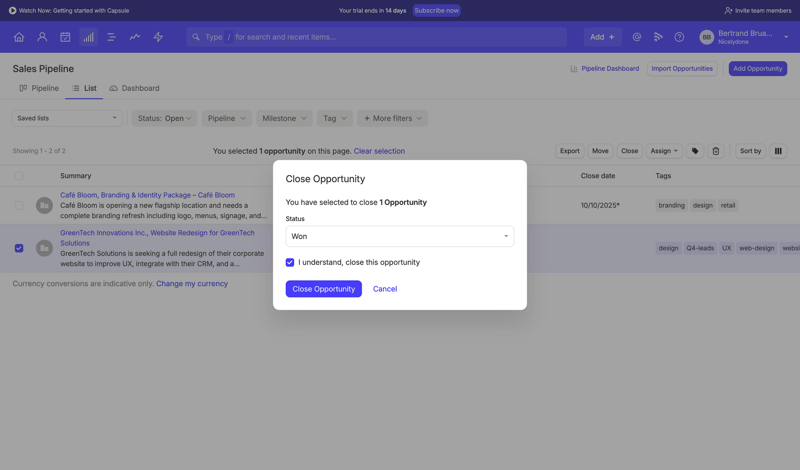Screen dimensions: 800x470
Task: Click the Invite team members icon
Action: coord(728,10)
